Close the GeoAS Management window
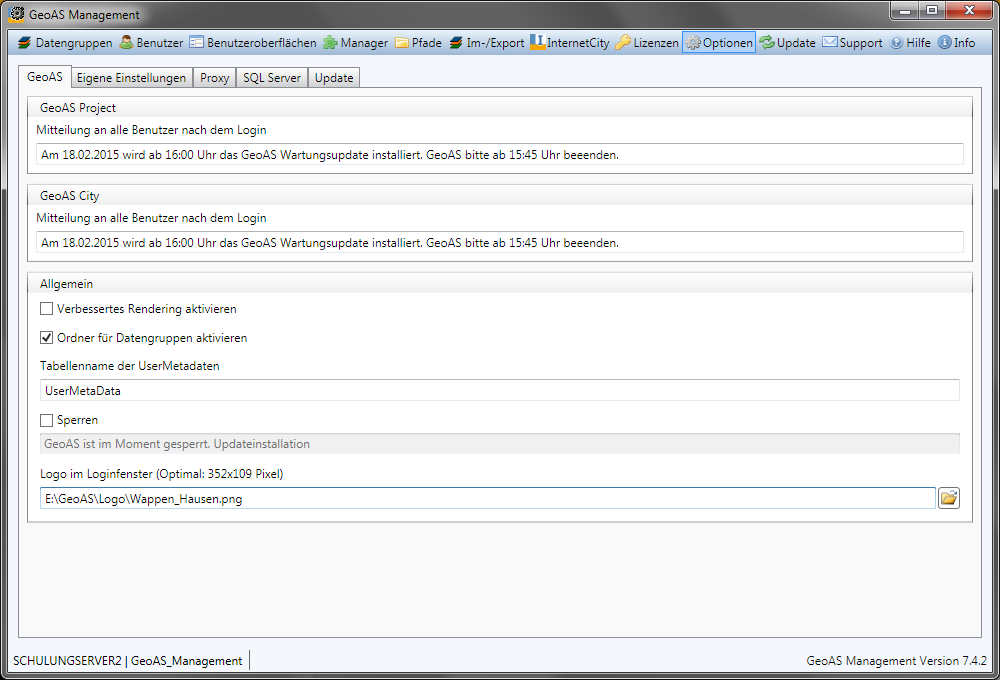This screenshot has width=1000, height=680. [x=969, y=11]
